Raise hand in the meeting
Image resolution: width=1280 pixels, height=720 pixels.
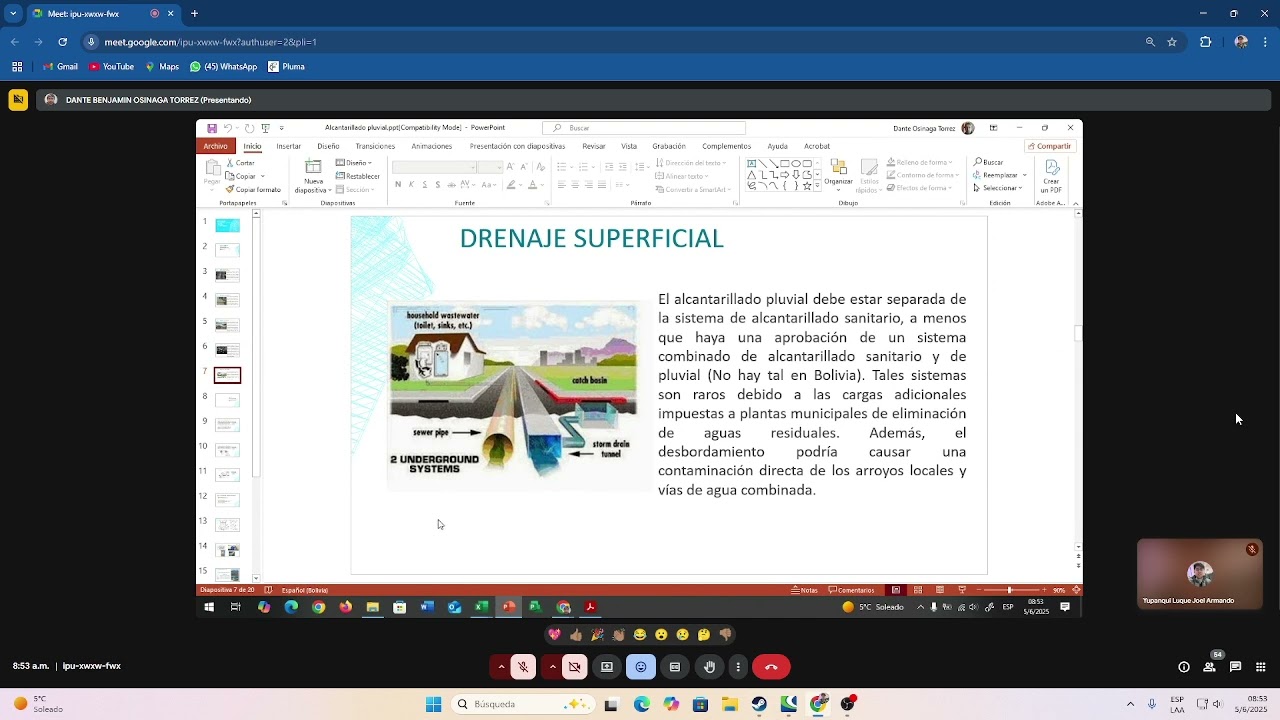709,667
